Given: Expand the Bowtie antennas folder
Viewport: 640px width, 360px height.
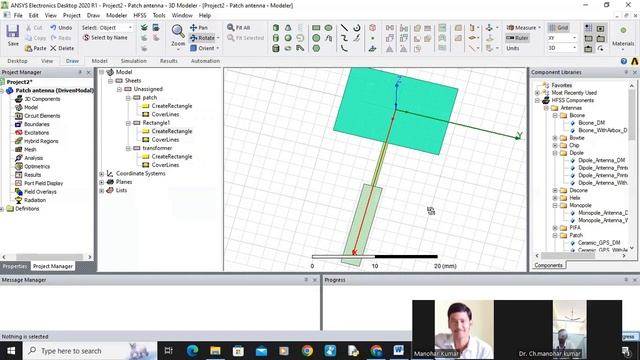Looking at the screenshot, I should pos(555,138).
